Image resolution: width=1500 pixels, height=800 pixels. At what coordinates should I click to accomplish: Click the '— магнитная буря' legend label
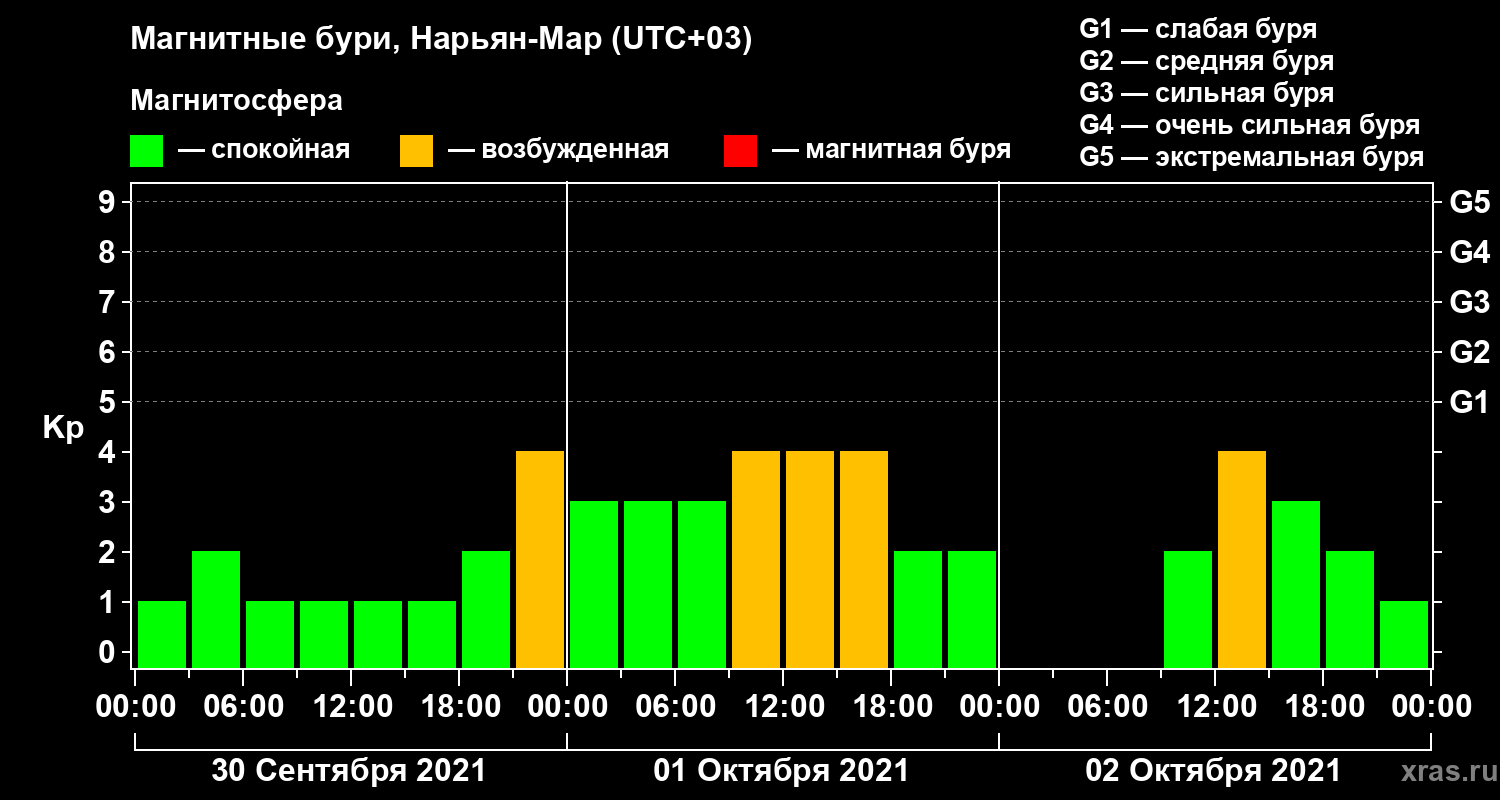pos(891,150)
